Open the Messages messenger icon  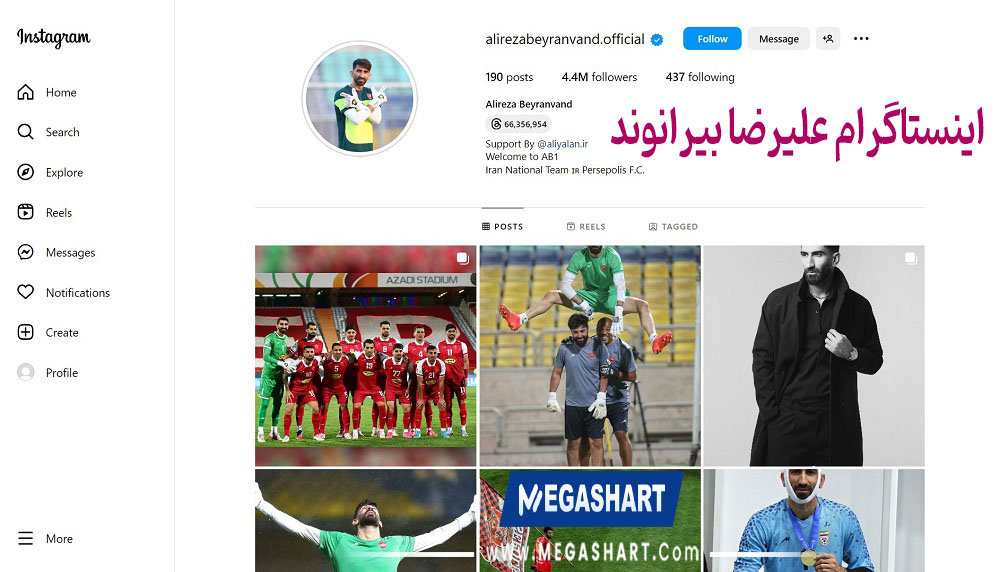coord(26,252)
